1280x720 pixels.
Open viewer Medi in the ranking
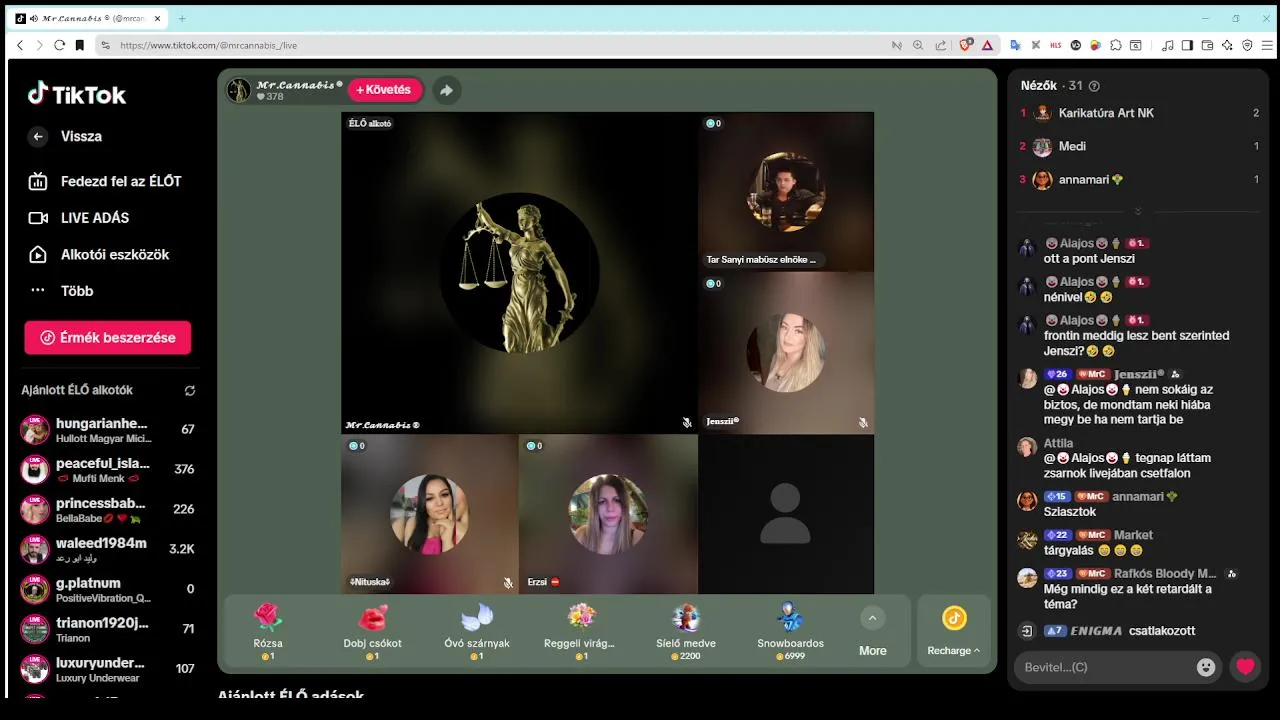1138,146
